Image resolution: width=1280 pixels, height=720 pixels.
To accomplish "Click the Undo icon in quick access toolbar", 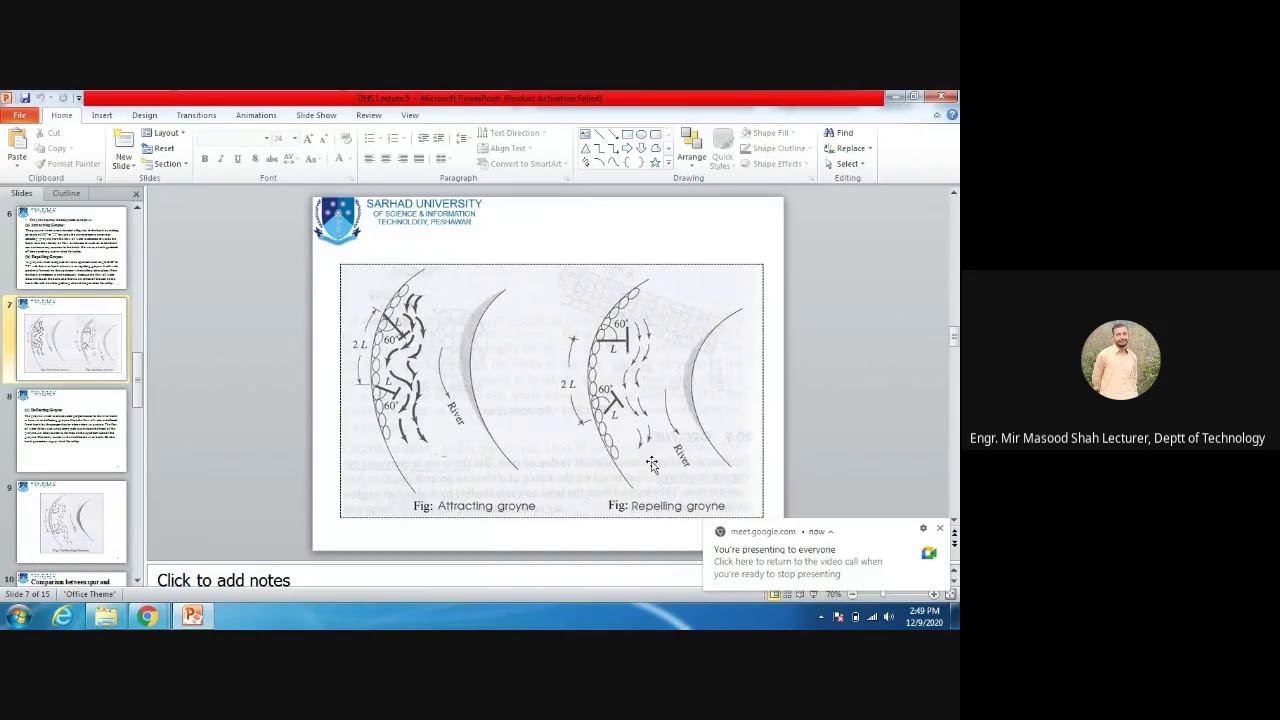I will [x=41, y=98].
